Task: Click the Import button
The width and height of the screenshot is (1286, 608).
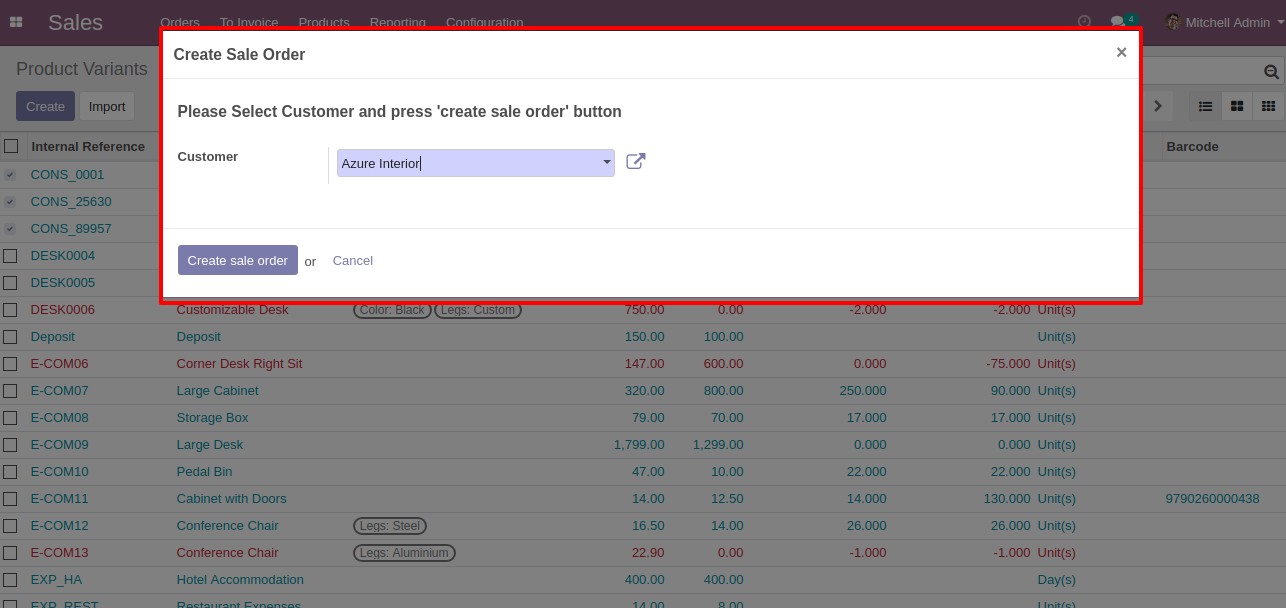Action: [x=107, y=106]
